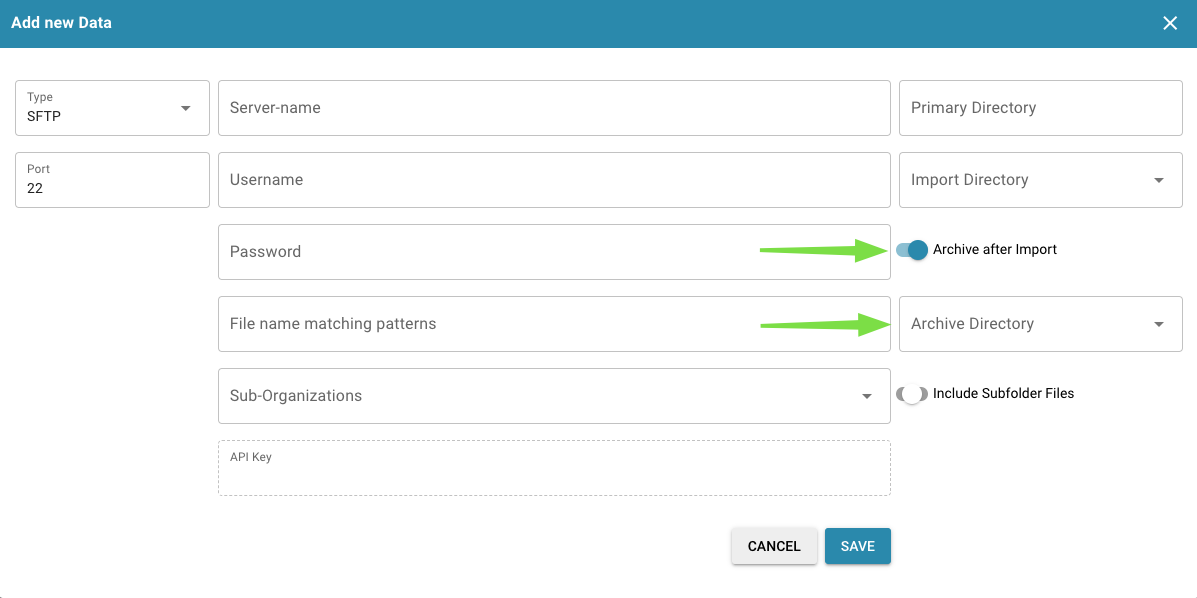Close the Add new Data dialog
Screen dimensions: 1197x598
pos(1170,22)
